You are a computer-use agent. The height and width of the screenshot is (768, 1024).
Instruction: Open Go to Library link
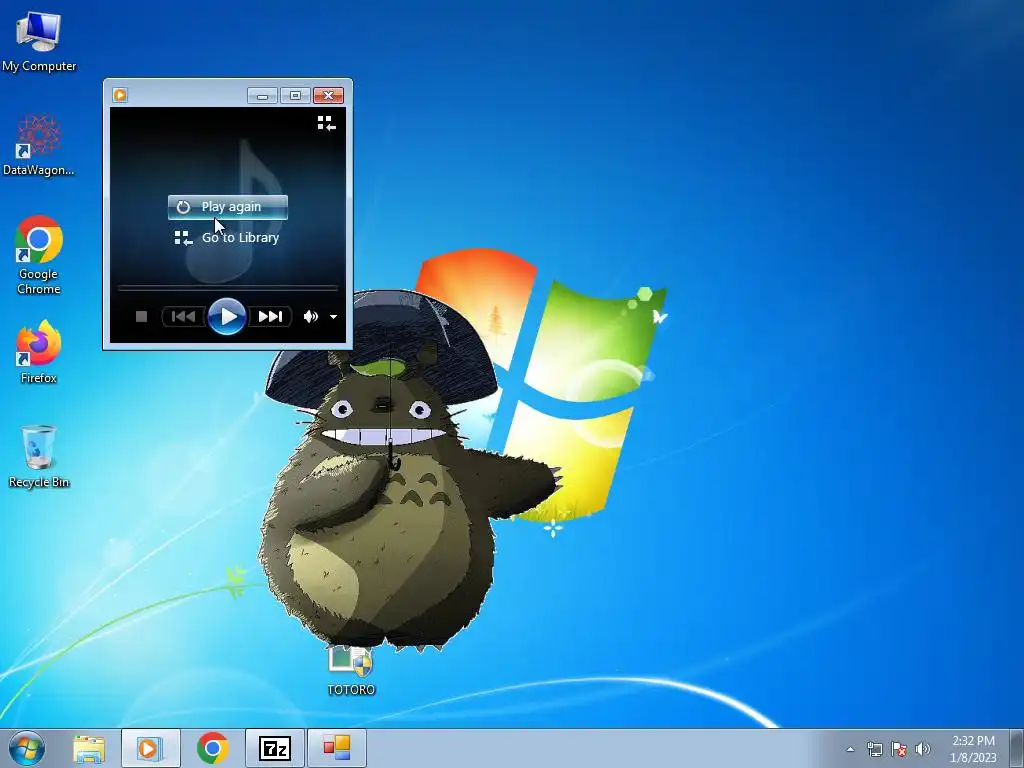point(227,238)
